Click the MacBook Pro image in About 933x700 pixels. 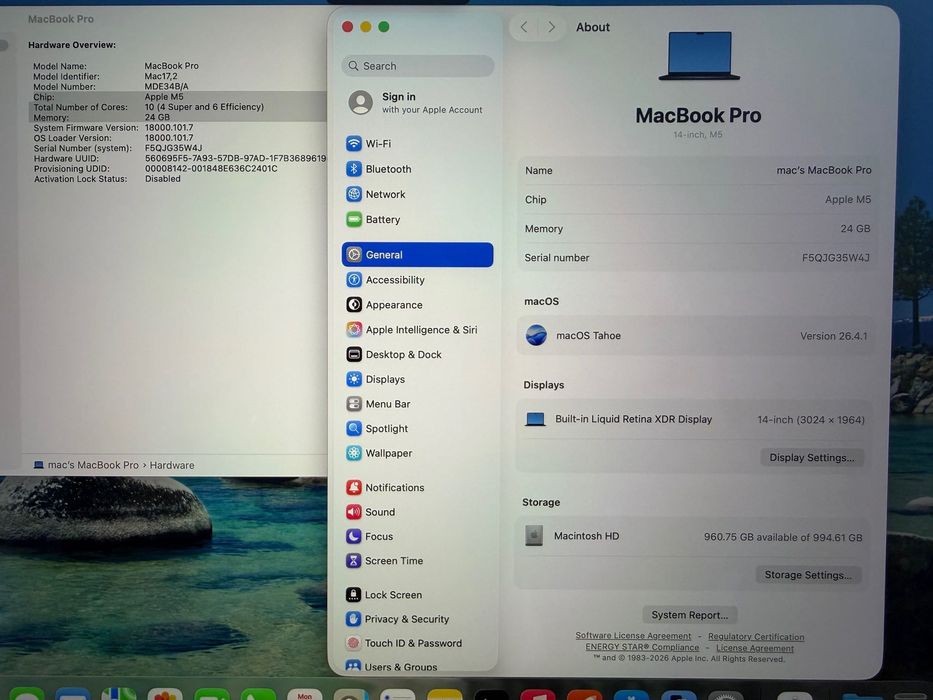[699, 56]
